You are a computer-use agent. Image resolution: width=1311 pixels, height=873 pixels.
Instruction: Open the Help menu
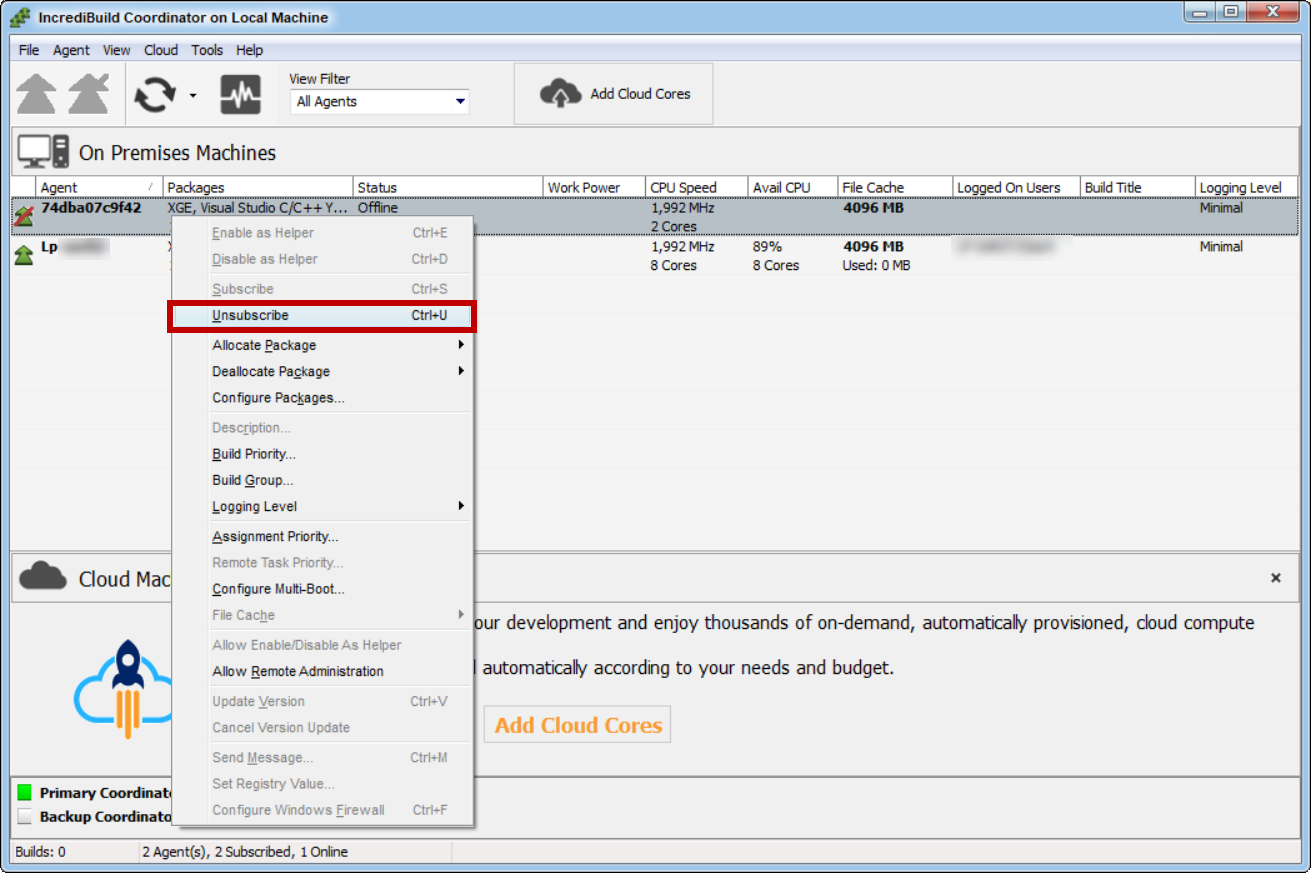point(250,50)
